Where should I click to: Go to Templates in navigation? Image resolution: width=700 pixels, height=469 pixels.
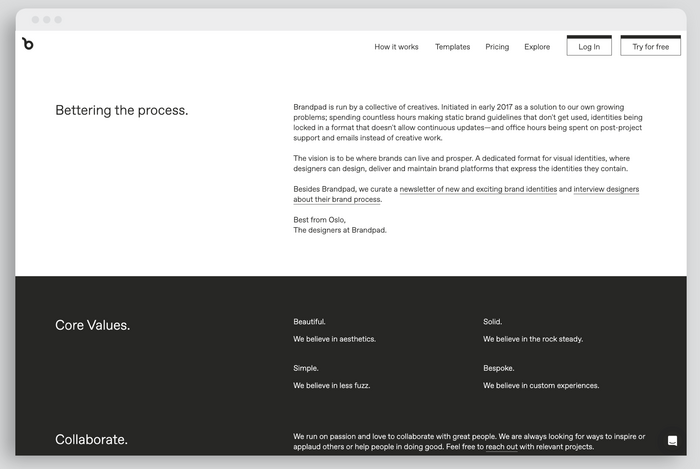452,47
